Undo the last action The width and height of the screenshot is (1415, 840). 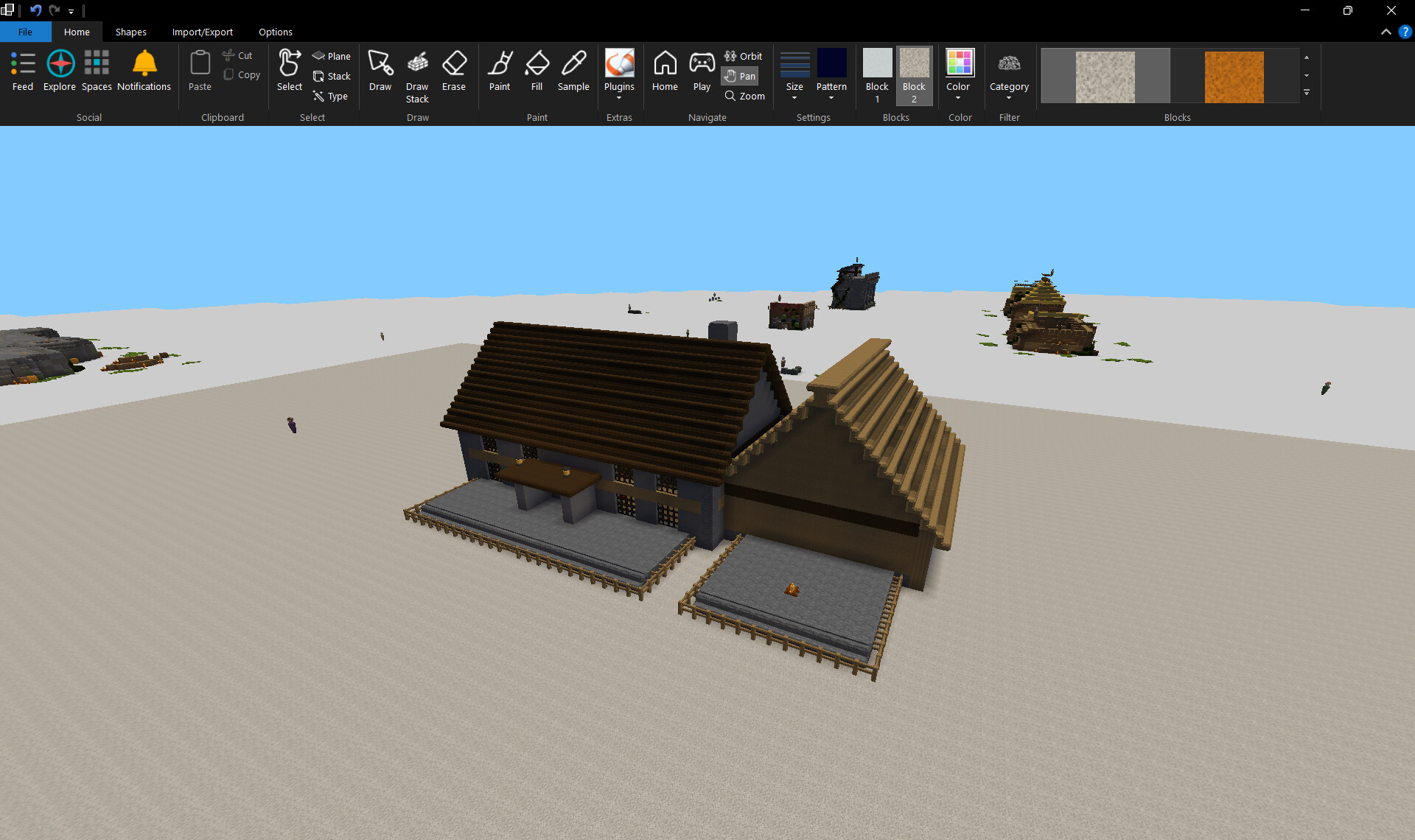tap(35, 10)
